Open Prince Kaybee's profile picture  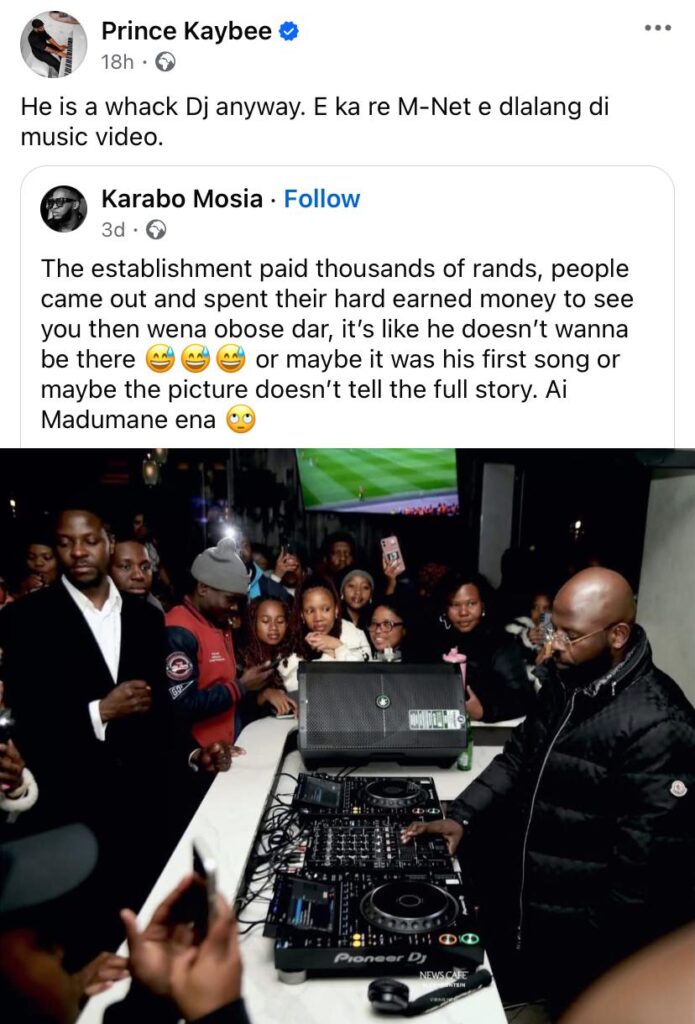tap(53, 44)
